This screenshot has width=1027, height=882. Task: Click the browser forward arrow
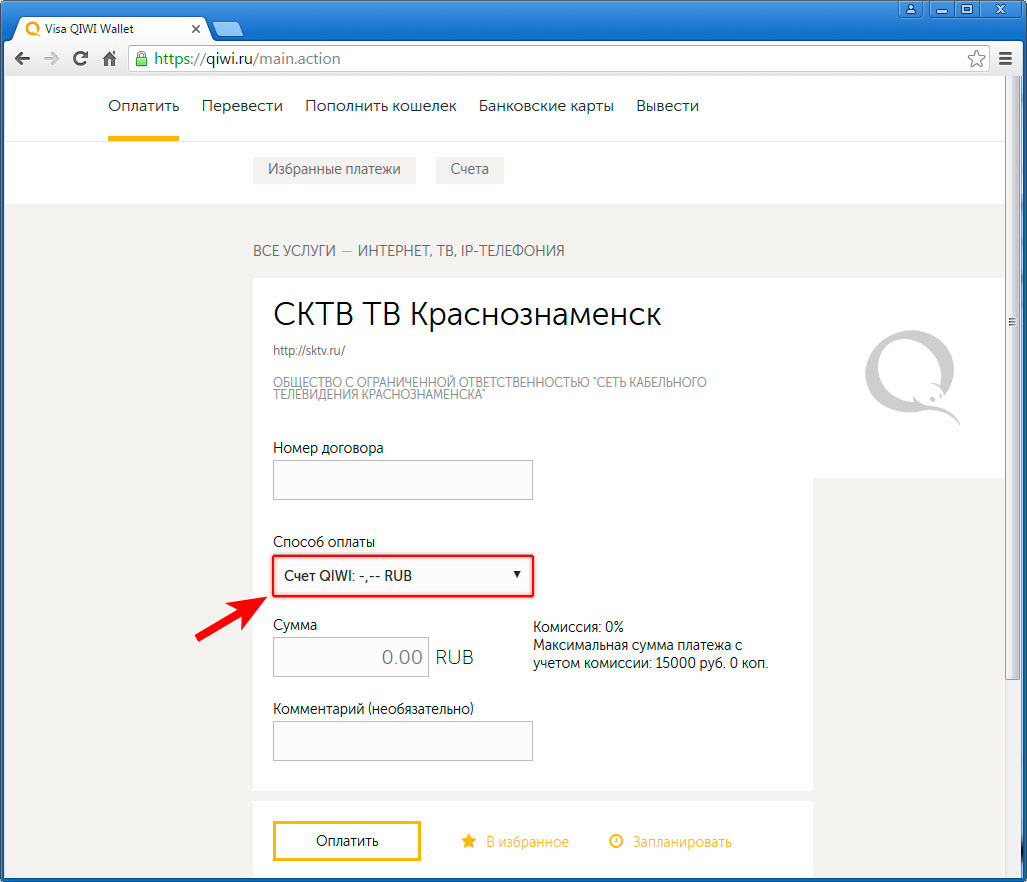51,59
